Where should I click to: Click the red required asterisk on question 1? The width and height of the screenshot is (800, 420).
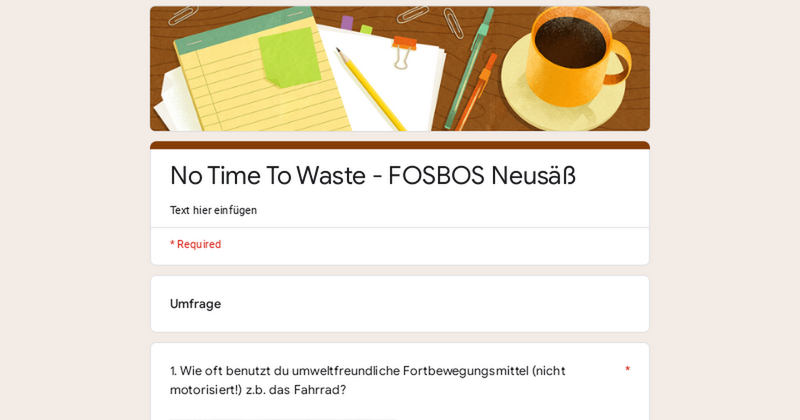pos(628,369)
